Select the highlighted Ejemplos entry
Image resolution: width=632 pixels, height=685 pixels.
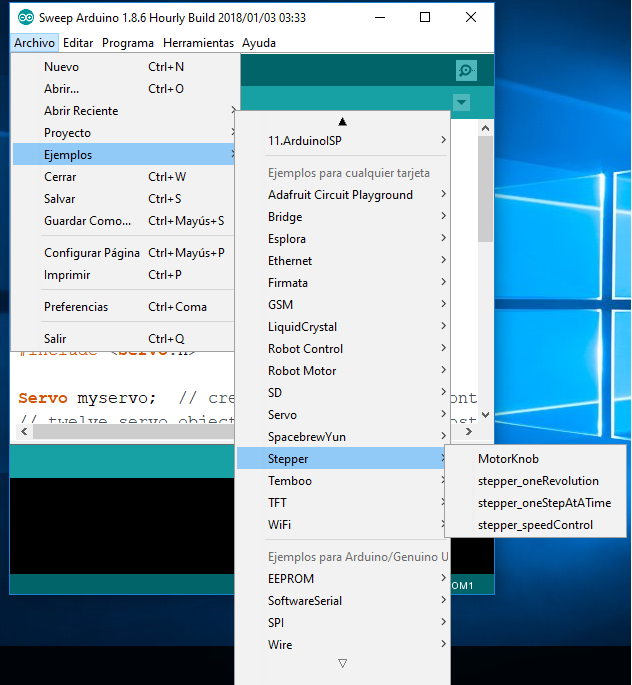124,155
